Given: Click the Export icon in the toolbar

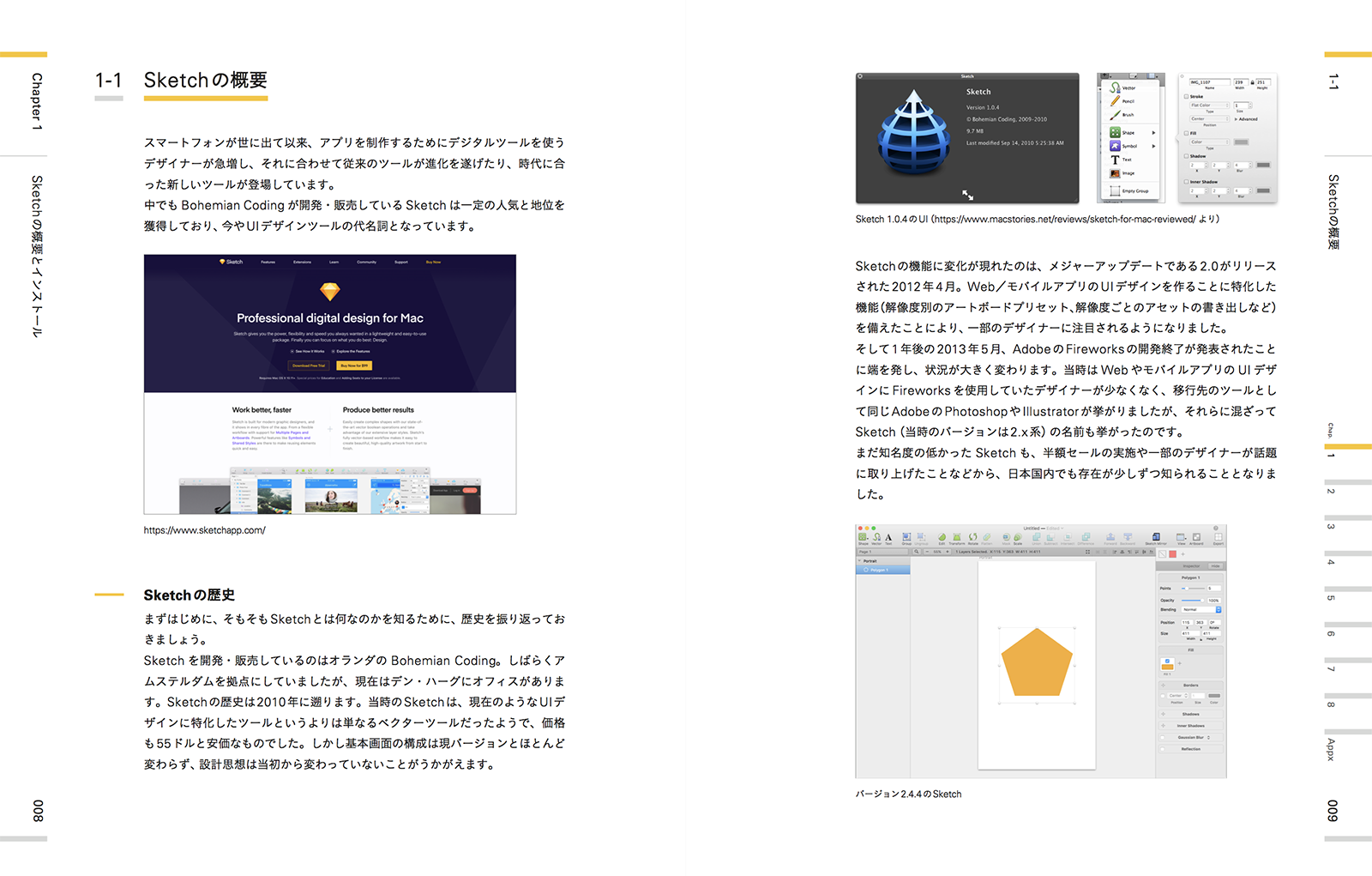Looking at the screenshot, I should pos(1219,537).
